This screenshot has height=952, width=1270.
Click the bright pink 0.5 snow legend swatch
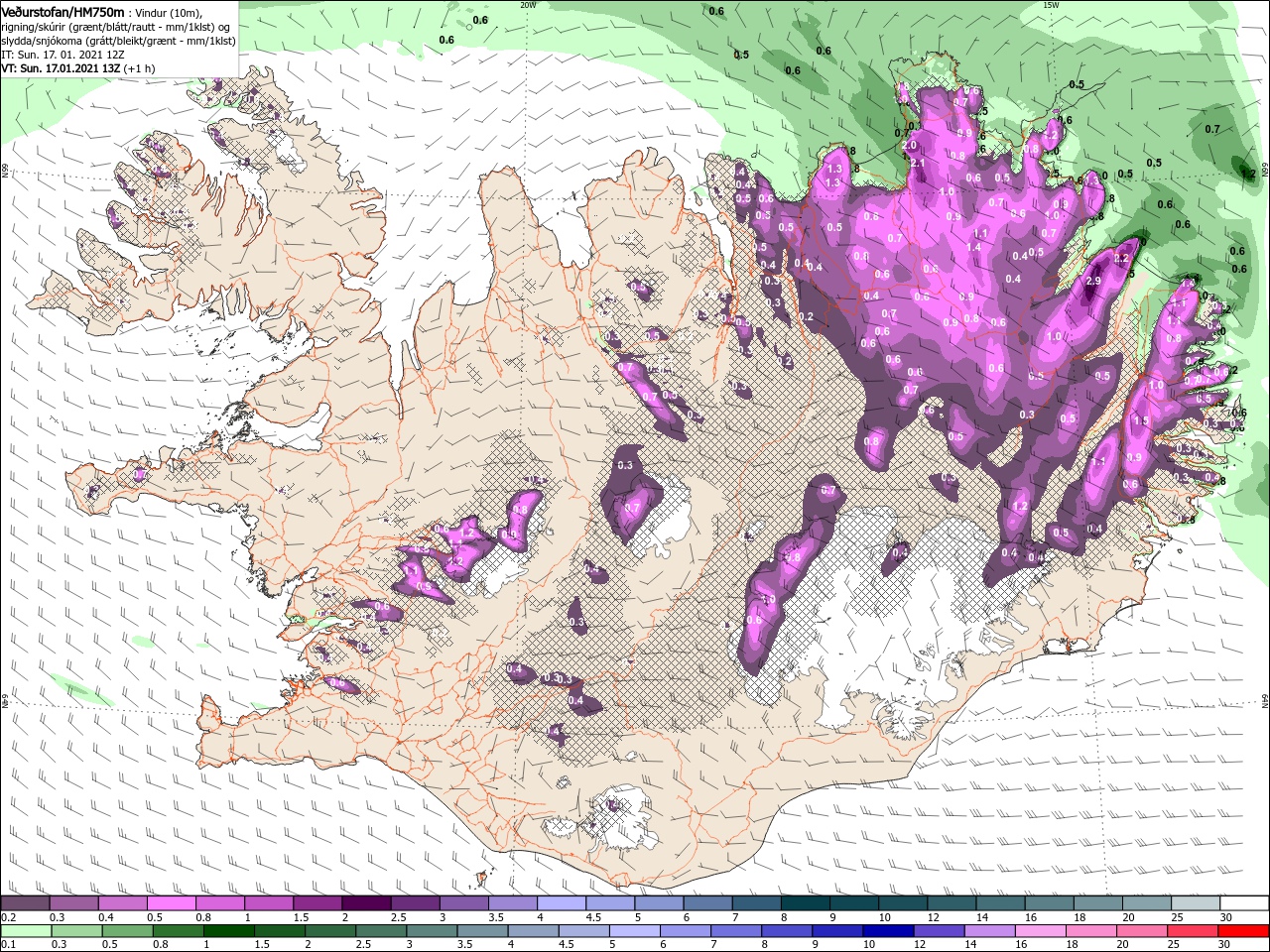click(172, 904)
